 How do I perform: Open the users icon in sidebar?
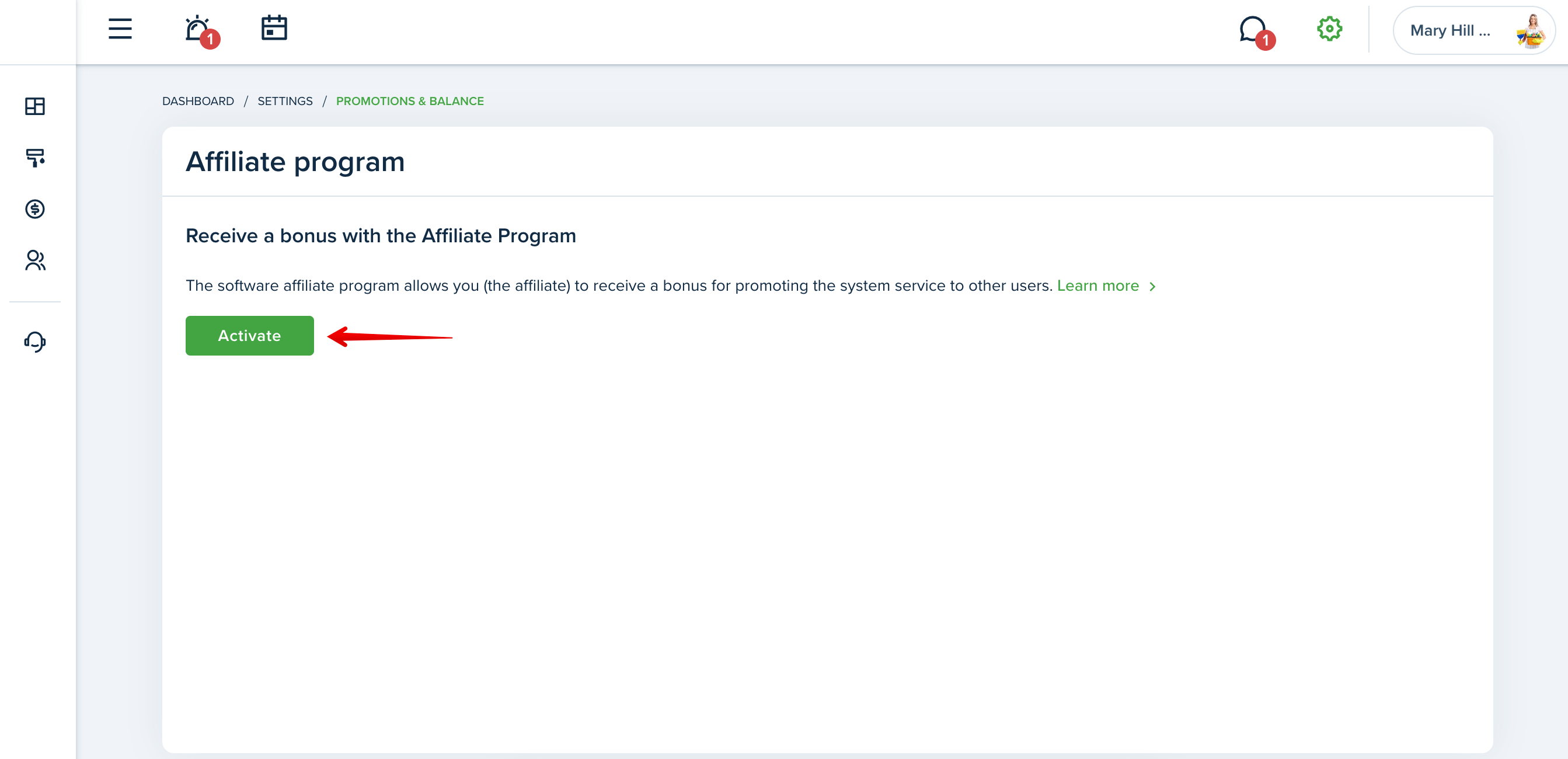point(34,260)
